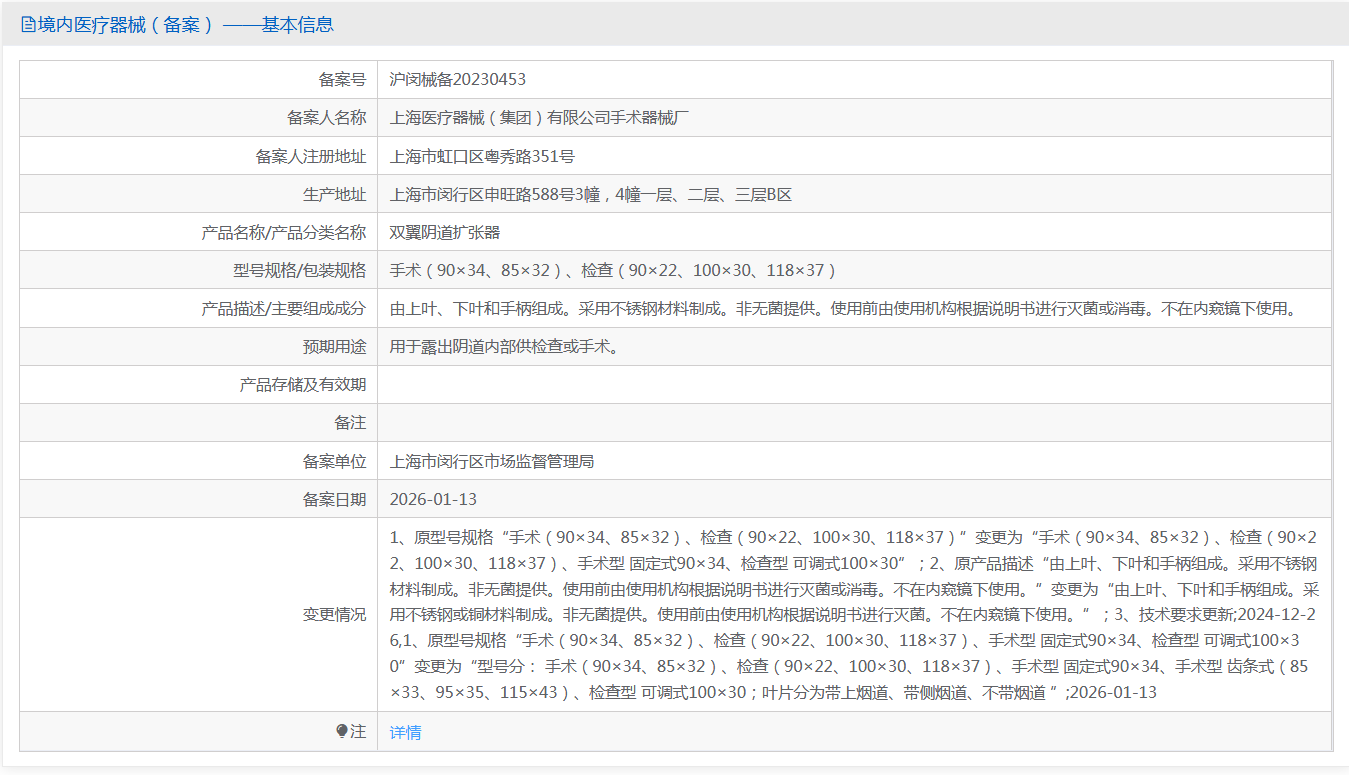Image resolution: width=1349 pixels, height=775 pixels.
Task: Click the 预期用途 label
Action: tap(335, 347)
